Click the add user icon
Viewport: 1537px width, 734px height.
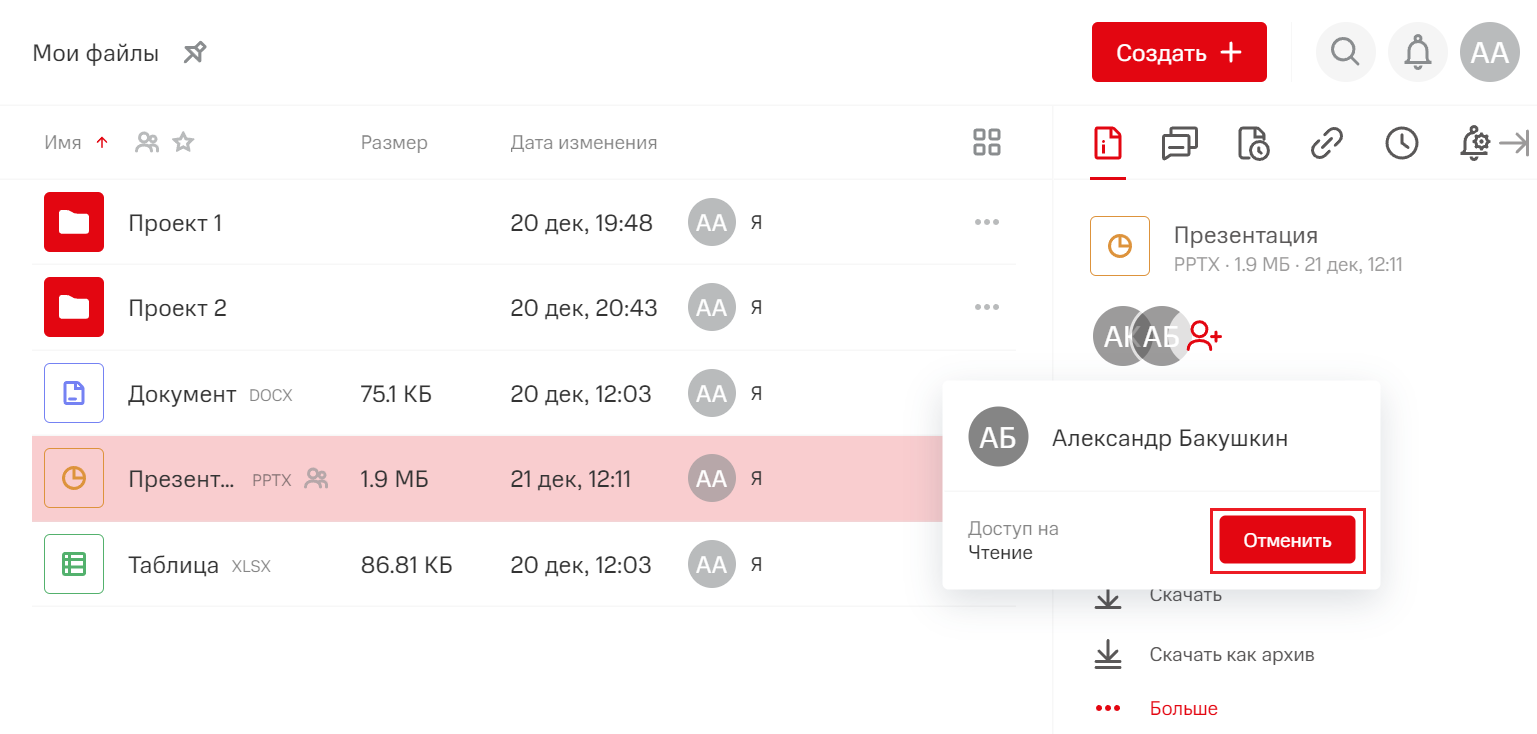(1204, 337)
